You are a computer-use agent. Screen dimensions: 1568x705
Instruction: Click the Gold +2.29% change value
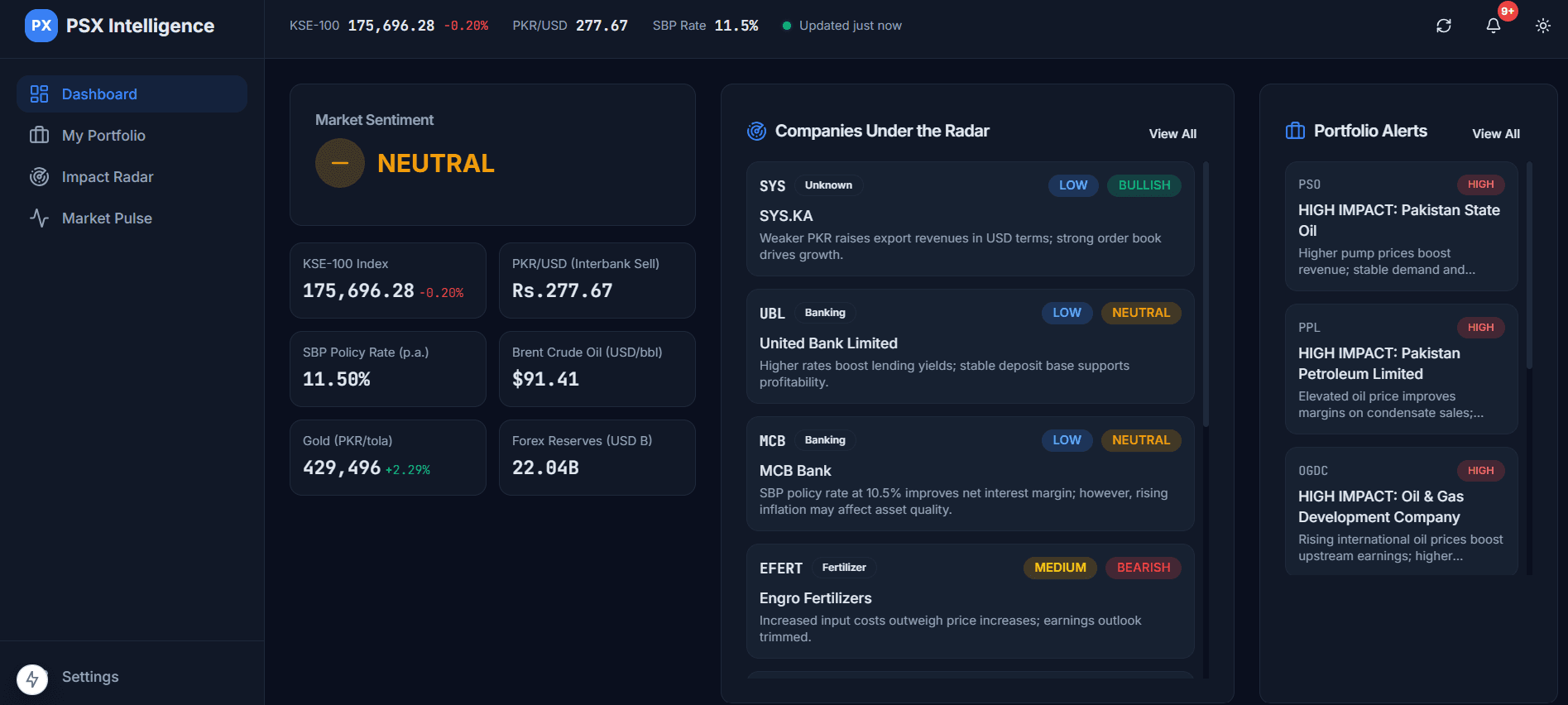tap(408, 470)
